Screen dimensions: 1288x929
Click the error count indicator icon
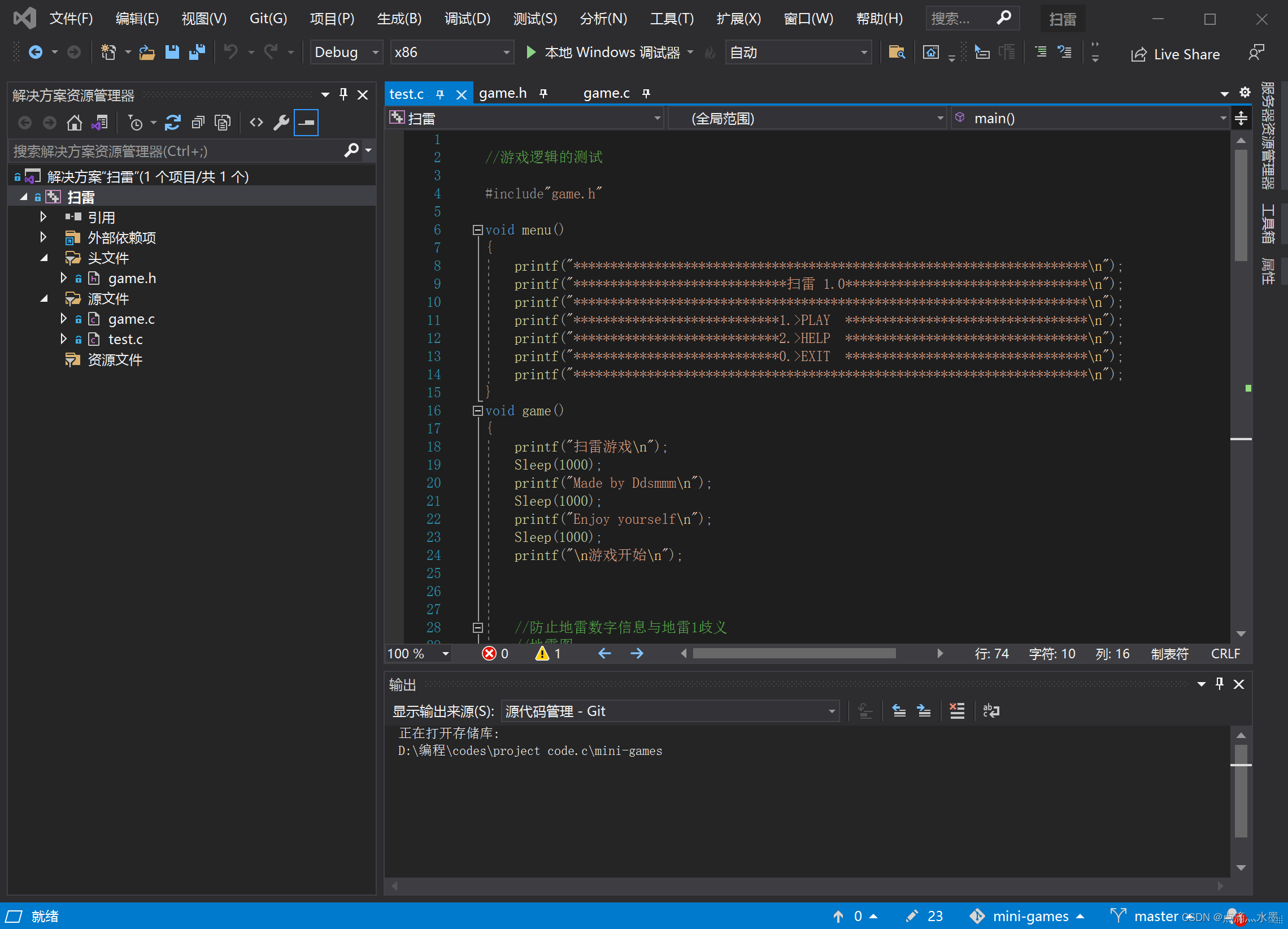[x=489, y=653]
